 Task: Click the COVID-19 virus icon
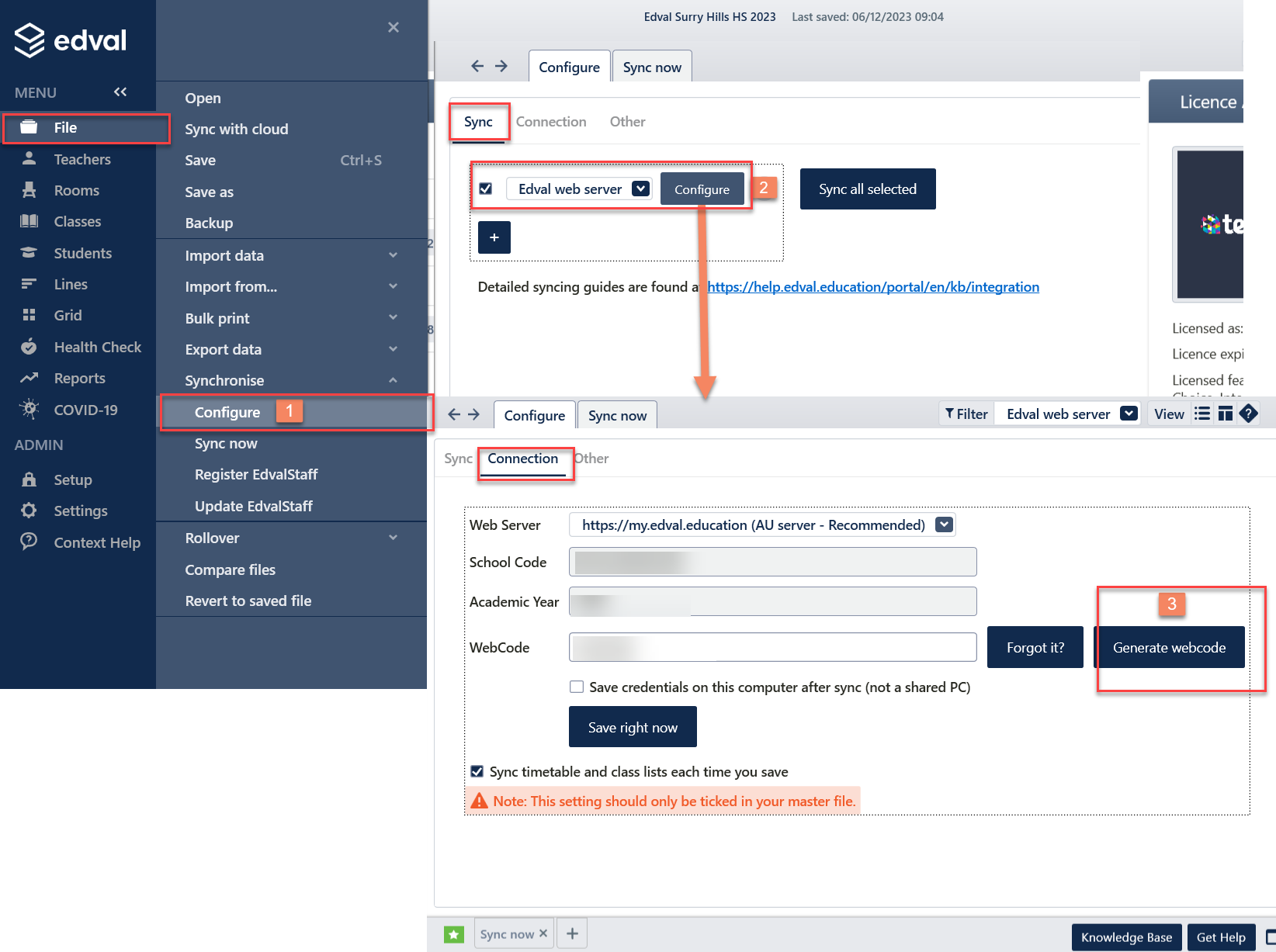[29, 410]
